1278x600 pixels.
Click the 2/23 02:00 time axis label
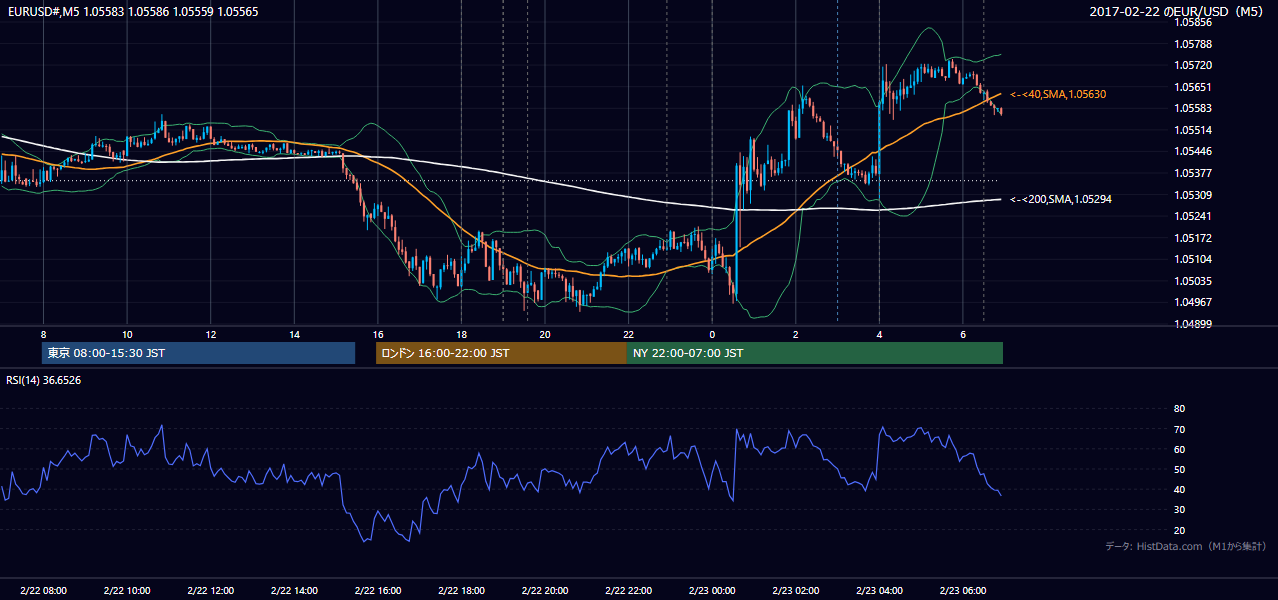pos(795,591)
